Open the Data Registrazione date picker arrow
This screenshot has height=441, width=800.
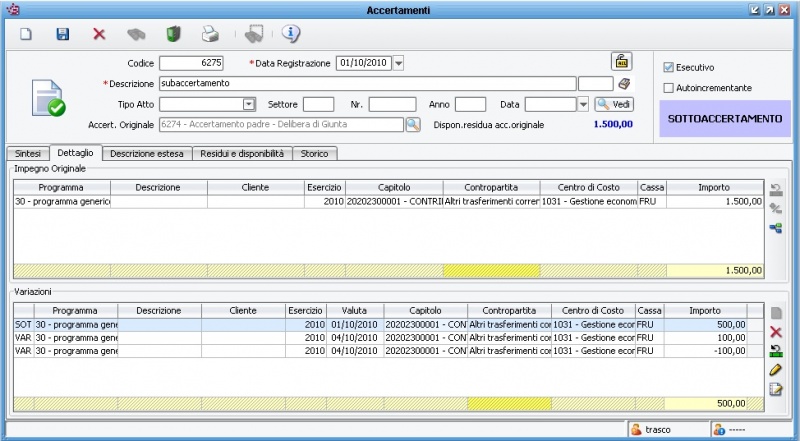(x=398, y=63)
